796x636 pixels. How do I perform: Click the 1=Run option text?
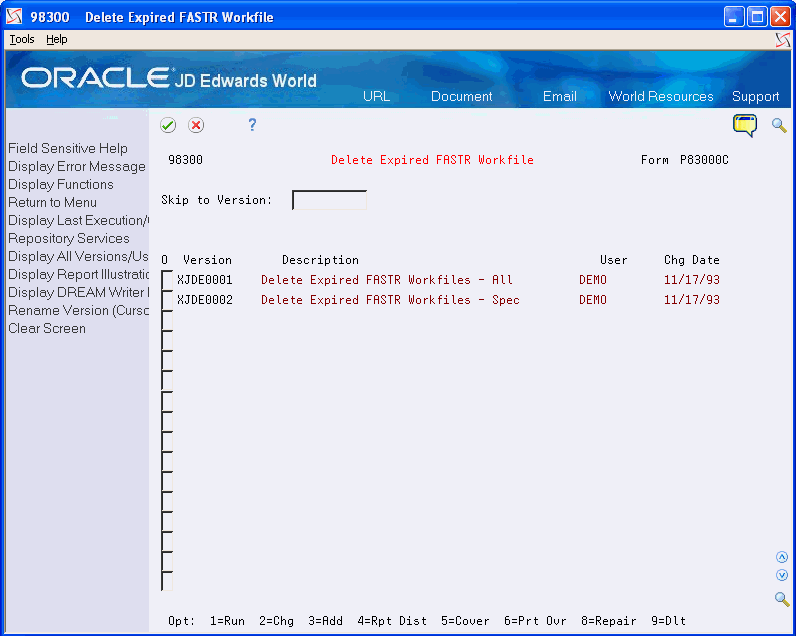point(227,621)
